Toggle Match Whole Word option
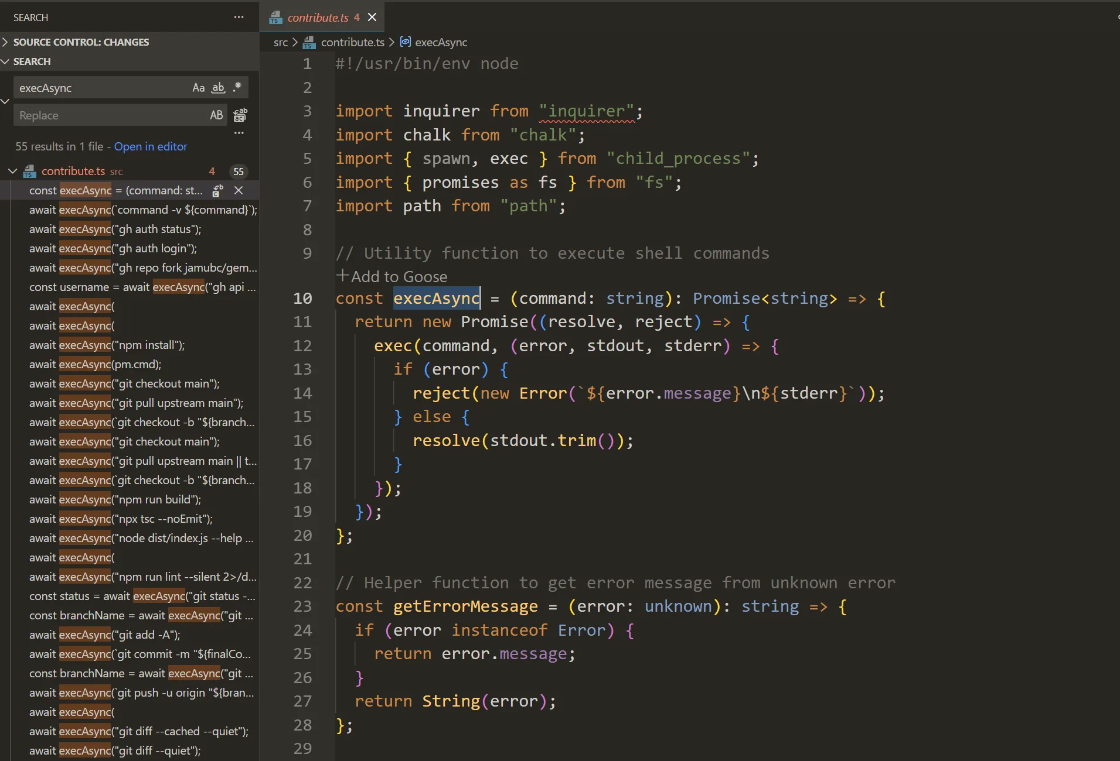 coord(218,88)
